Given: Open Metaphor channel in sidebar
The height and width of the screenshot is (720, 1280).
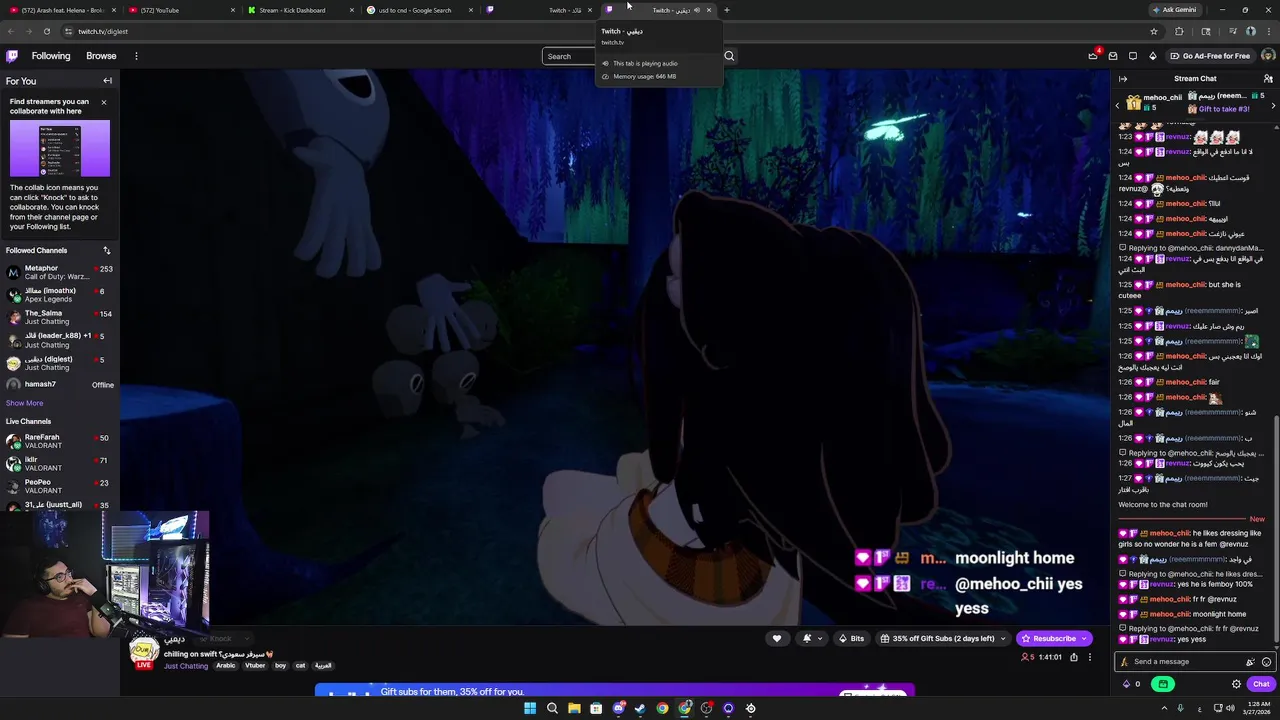Looking at the screenshot, I should pos(60,272).
